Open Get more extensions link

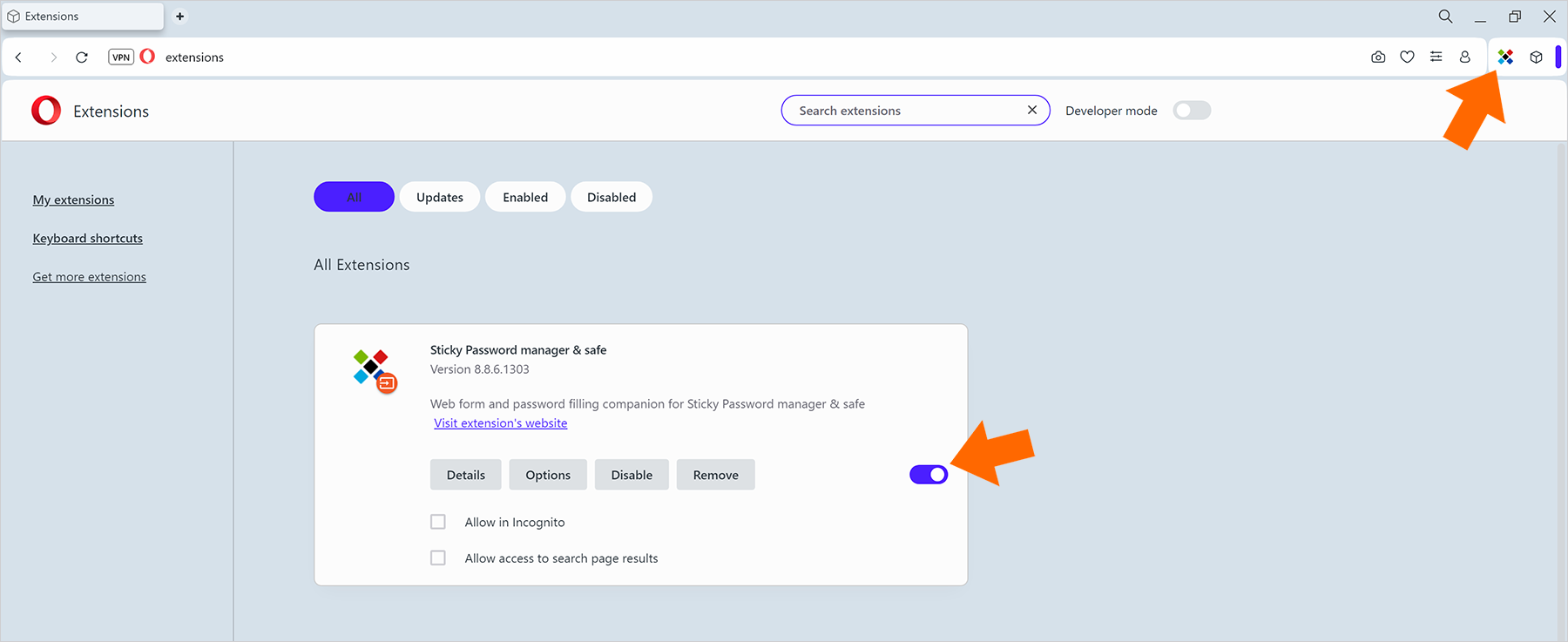tap(90, 277)
